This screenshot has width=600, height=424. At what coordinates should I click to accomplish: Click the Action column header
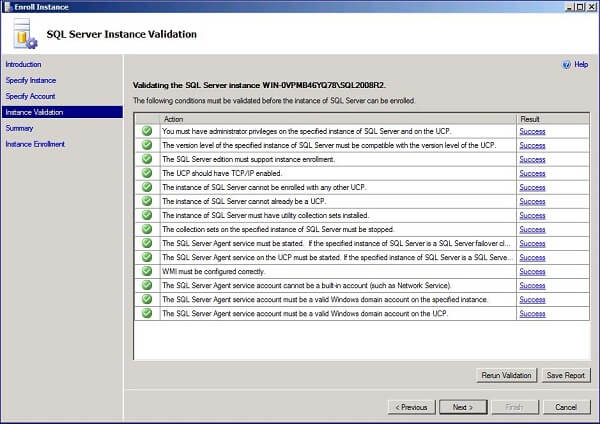[x=338, y=119]
